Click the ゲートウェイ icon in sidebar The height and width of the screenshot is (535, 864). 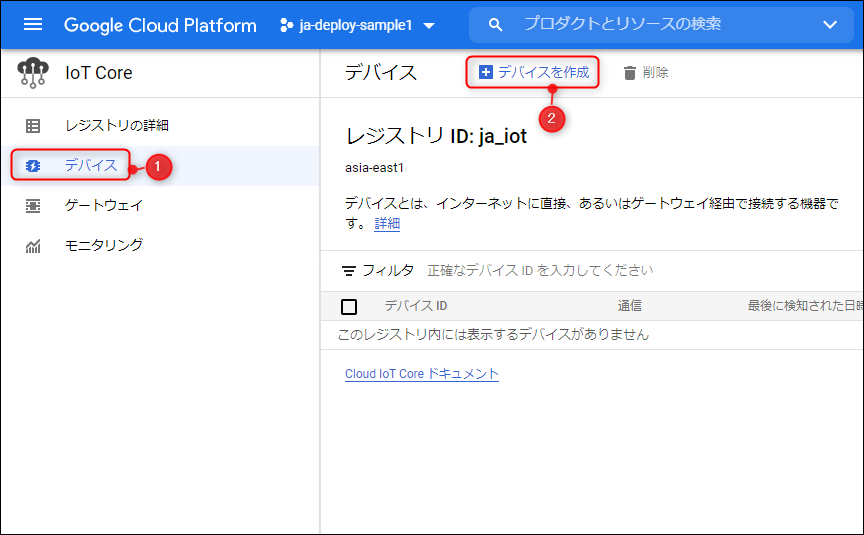[x=33, y=206]
